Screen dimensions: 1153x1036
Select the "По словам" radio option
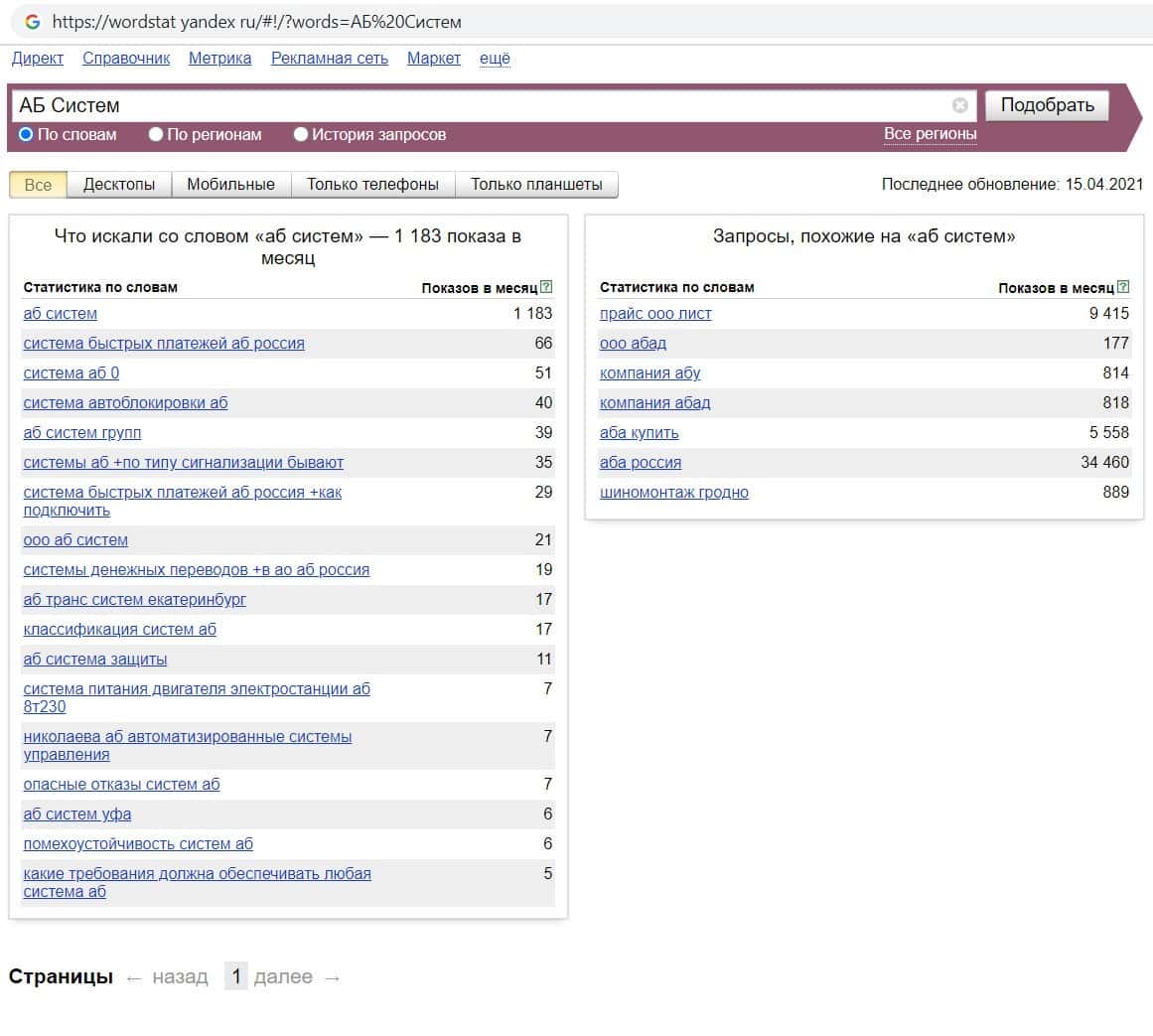tap(27, 134)
